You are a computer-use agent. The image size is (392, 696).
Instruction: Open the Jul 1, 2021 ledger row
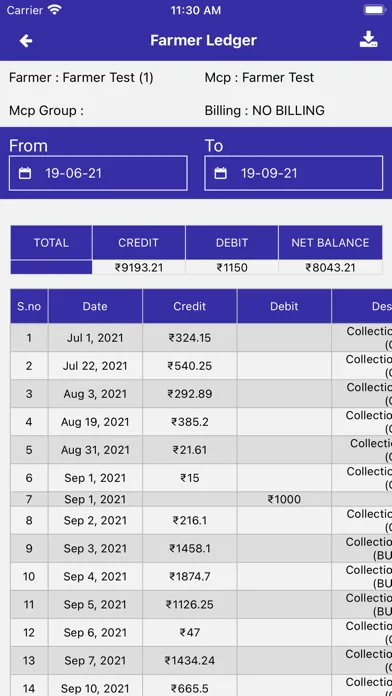(201, 338)
